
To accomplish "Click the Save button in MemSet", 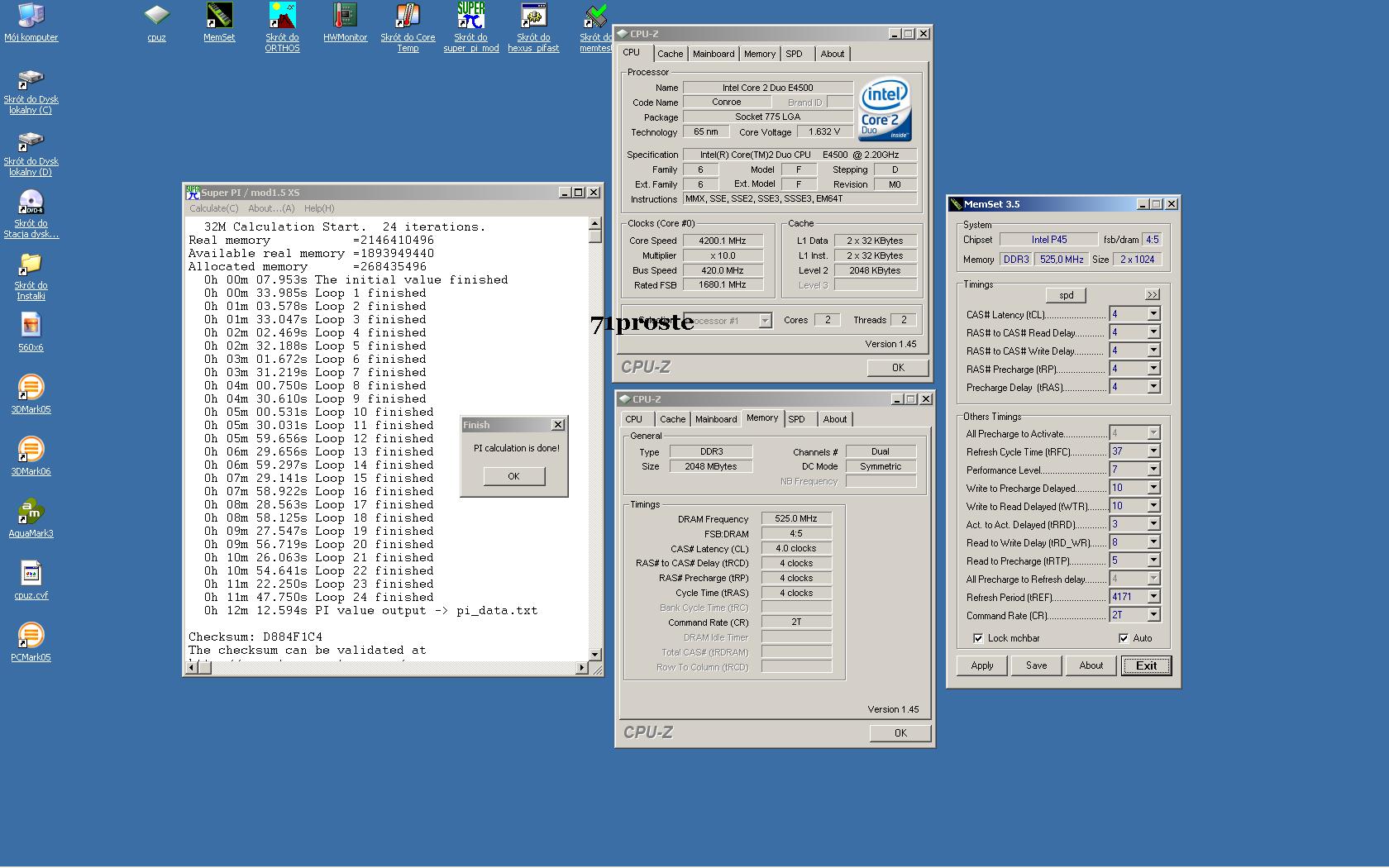I will pos(1036,665).
